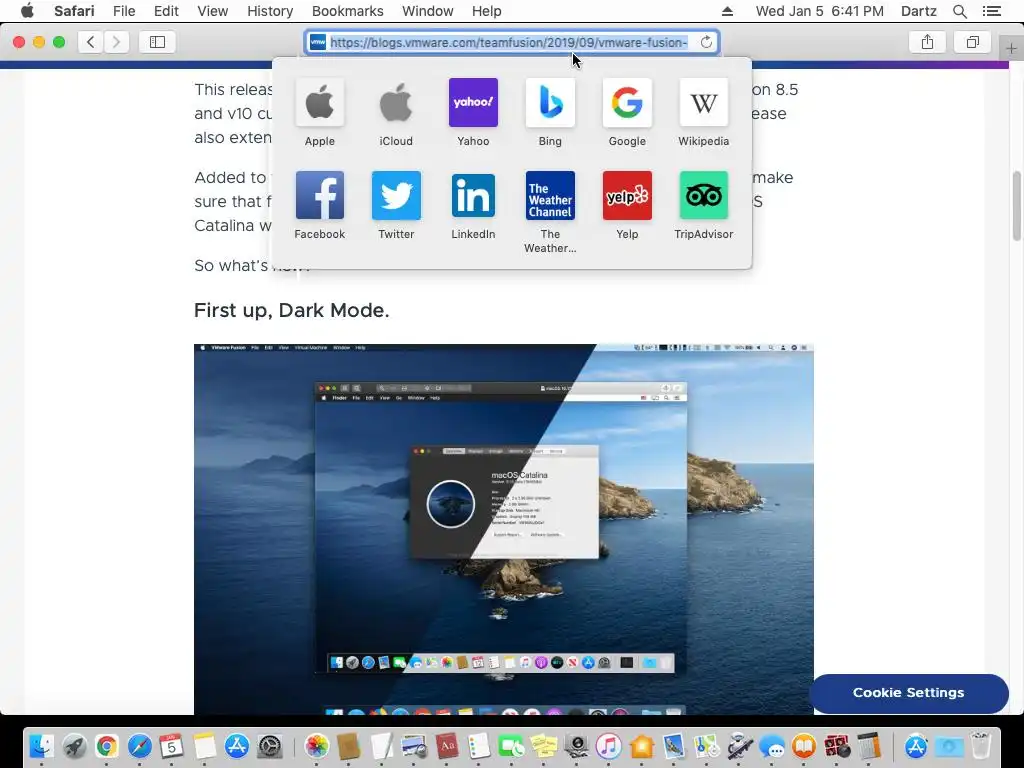Open the Safari application menu

coord(74,11)
